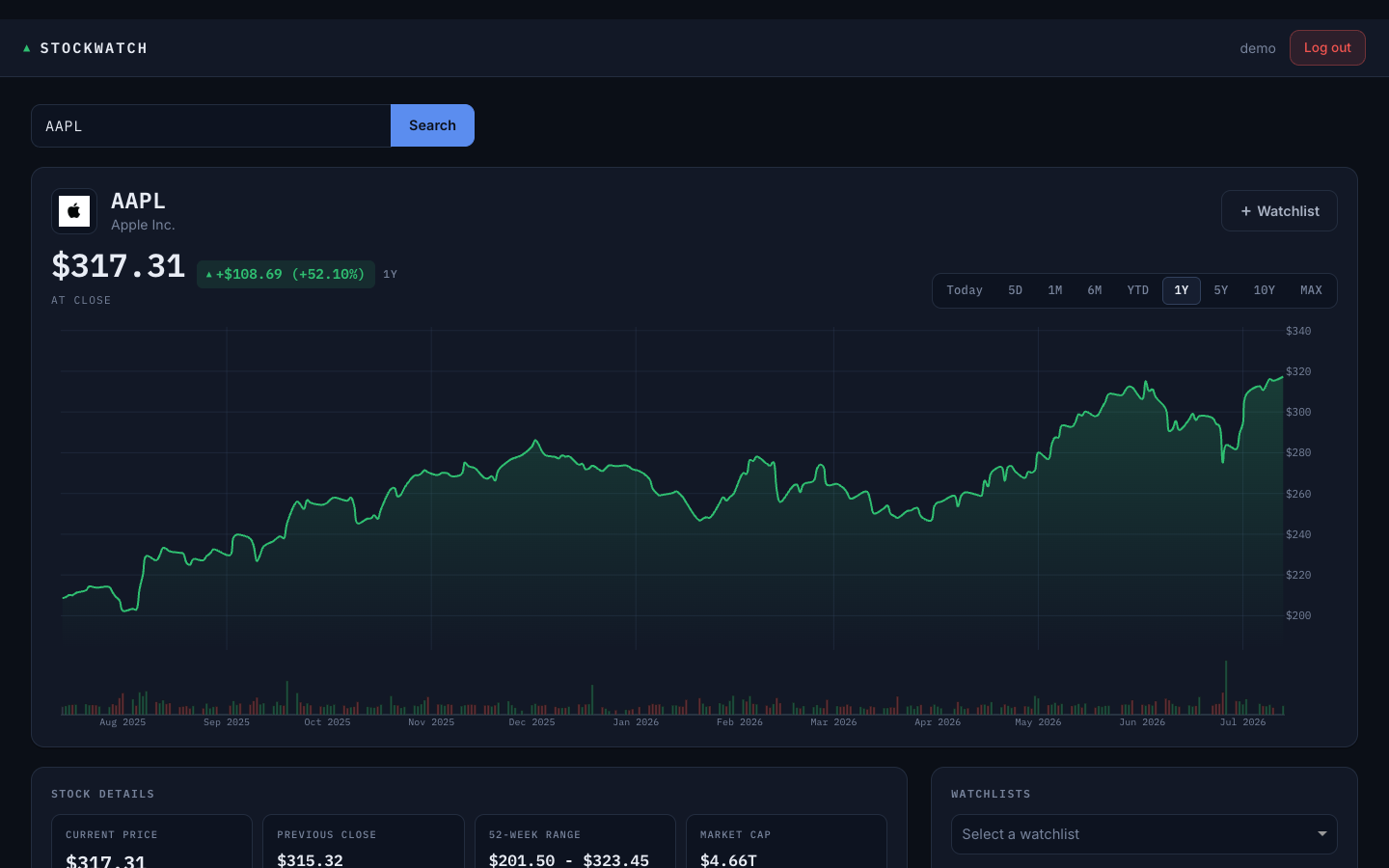Click the 52-WEEK RANGE card
Image resolution: width=1389 pixels, height=868 pixels.
575,841
